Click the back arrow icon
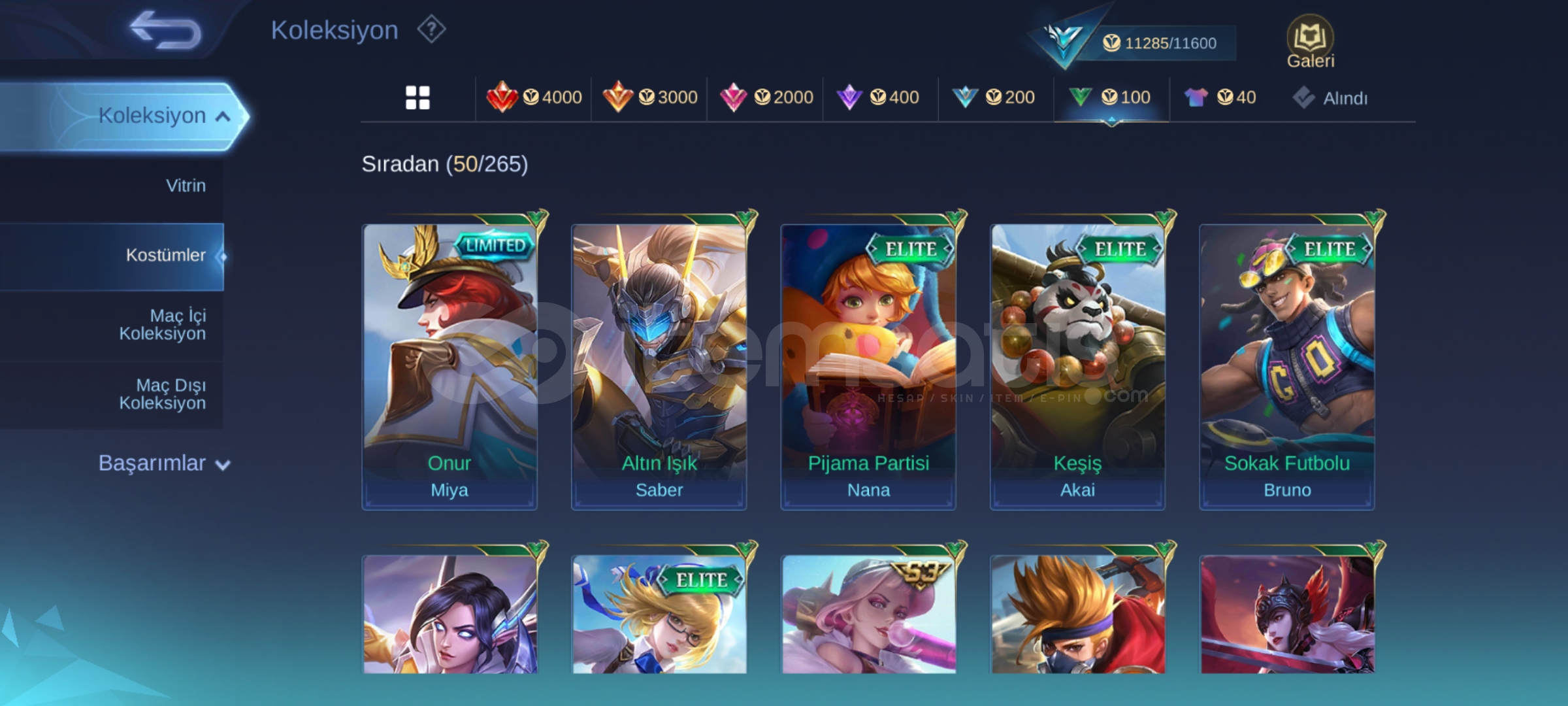Viewport: 1568px width, 706px height. [165, 30]
